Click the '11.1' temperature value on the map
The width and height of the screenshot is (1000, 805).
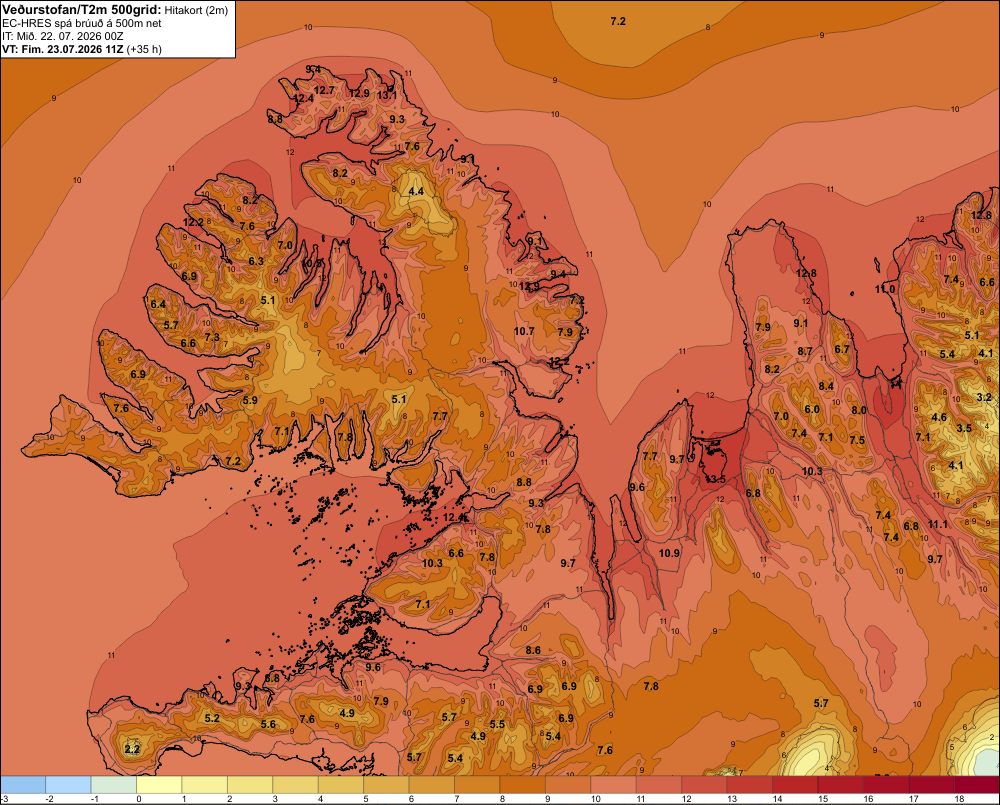click(938, 524)
